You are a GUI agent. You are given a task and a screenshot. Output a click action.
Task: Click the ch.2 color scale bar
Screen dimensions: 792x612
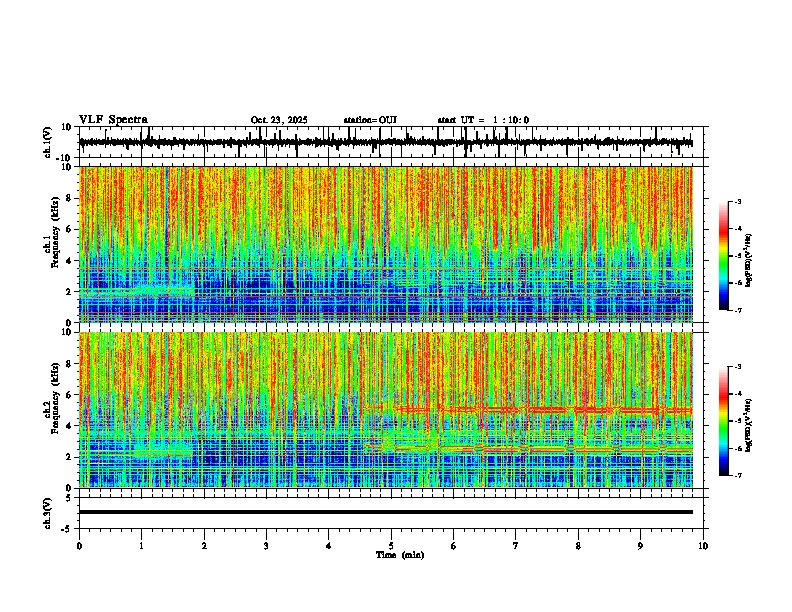point(724,421)
